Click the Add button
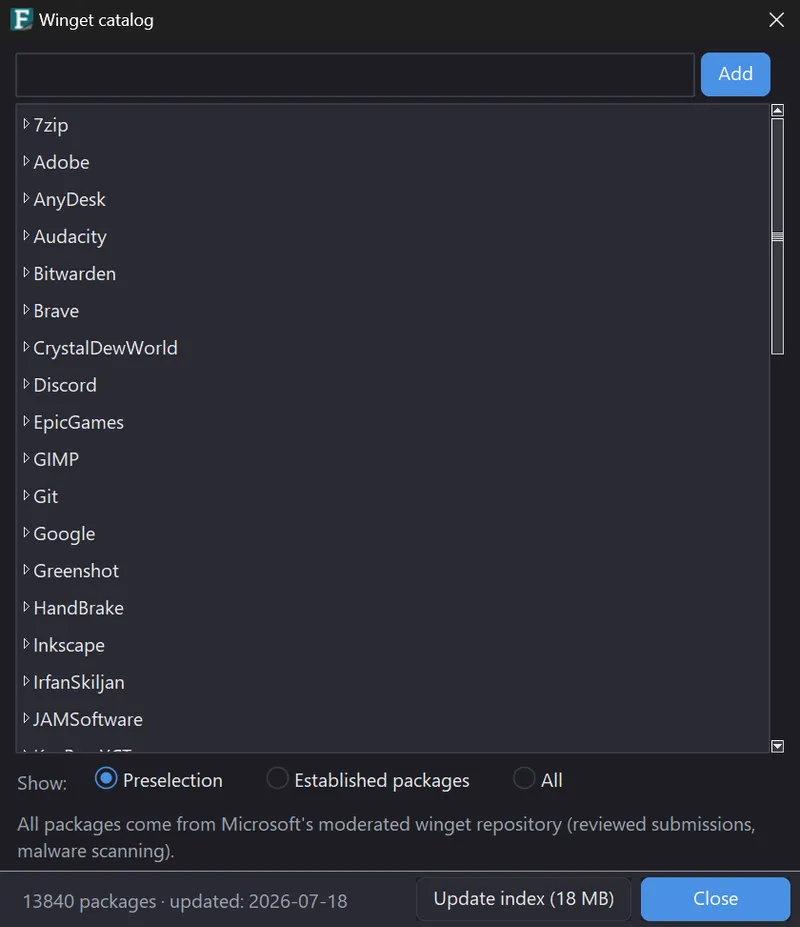800x927 pixels. (736, 74)
